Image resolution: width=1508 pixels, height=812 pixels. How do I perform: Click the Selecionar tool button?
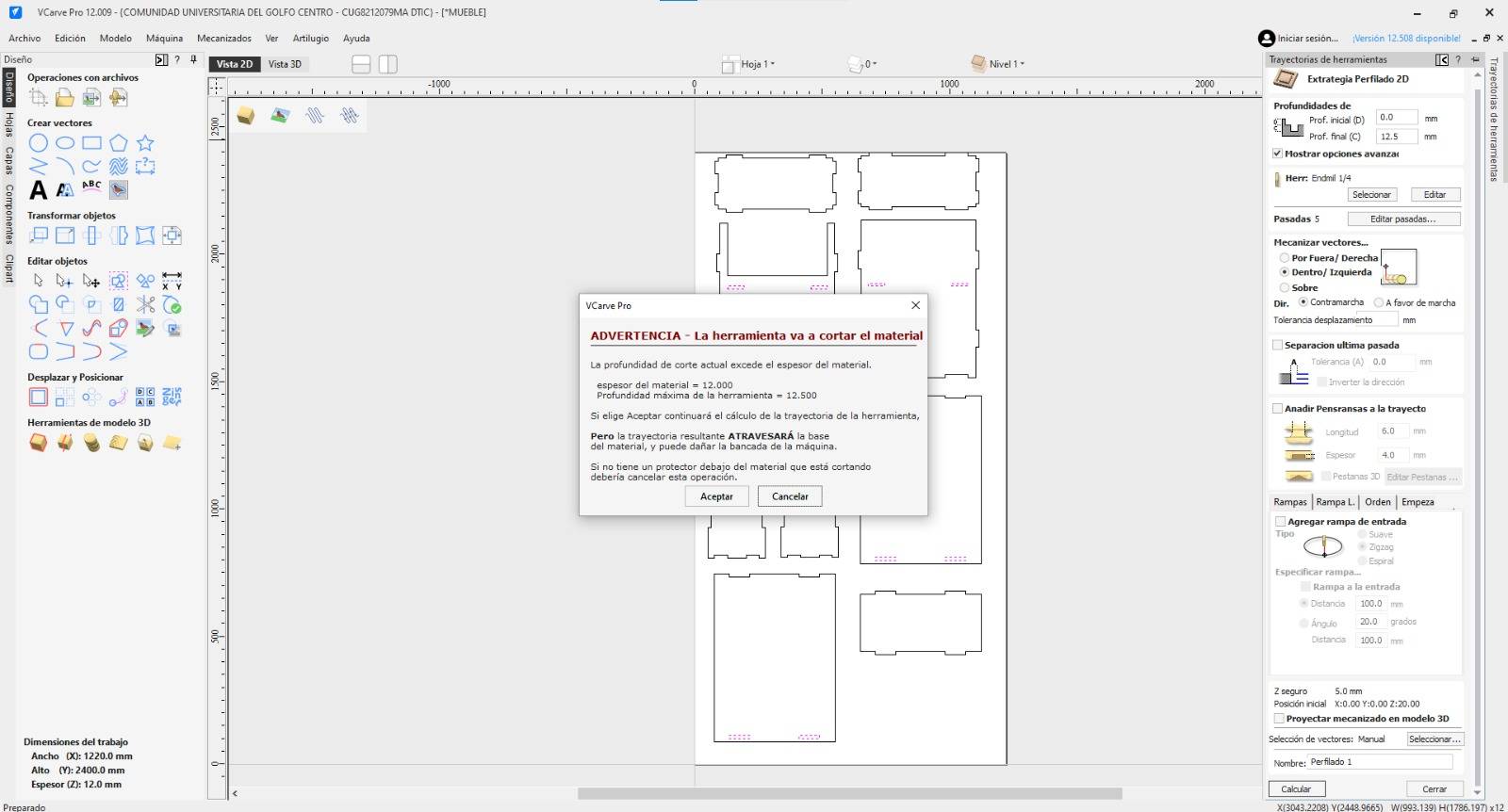point(1371,195)
